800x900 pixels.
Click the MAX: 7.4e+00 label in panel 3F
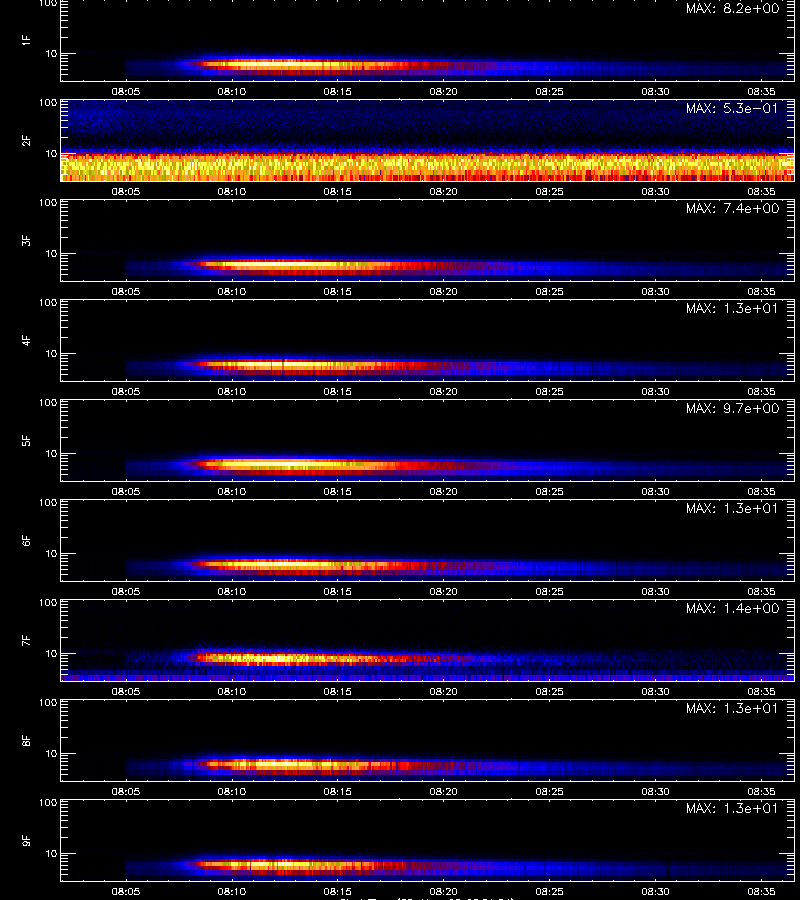tap(732, 208)
